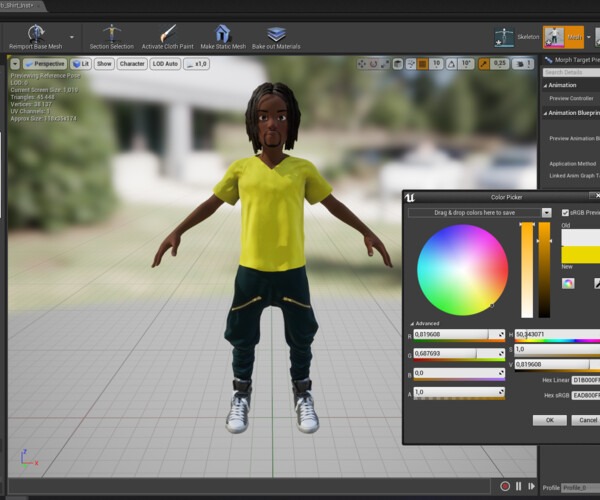Select rotate gizmo mode
Image resolution: width=600 pixels, height=500 pixels.
click(373, 64)
